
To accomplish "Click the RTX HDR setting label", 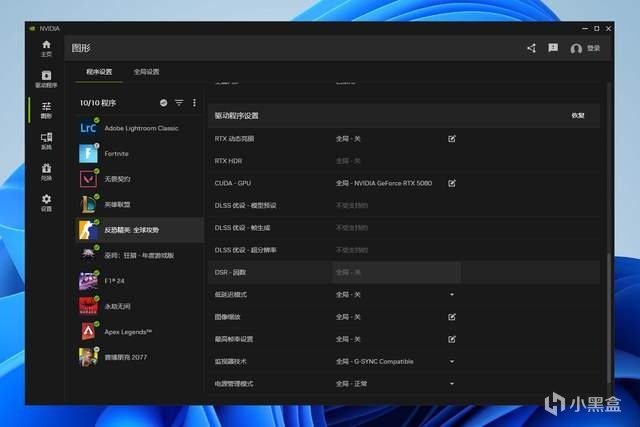I will (x=228, y=161).
